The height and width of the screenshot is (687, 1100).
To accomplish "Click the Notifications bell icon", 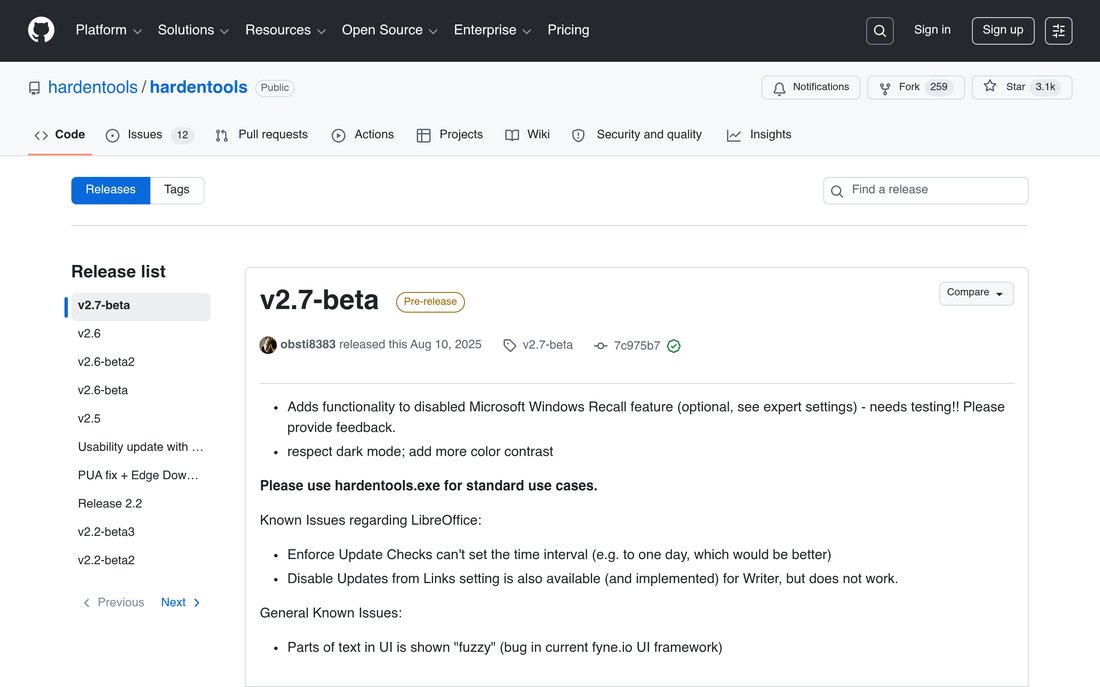I will [x=779, y=88].
